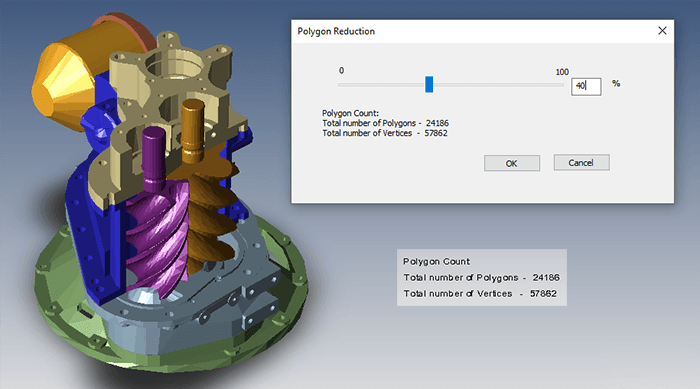Image resolution: width=700 pixels, height=389 pixels.
Task: Confirm polygon reduction with OK button
Action: tap(512, 163)
